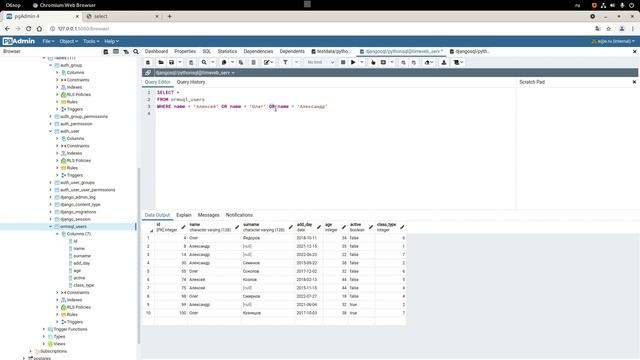This screenshot has width=640, height=360.
Task: Open the Object menu
Action: point(68,41)
